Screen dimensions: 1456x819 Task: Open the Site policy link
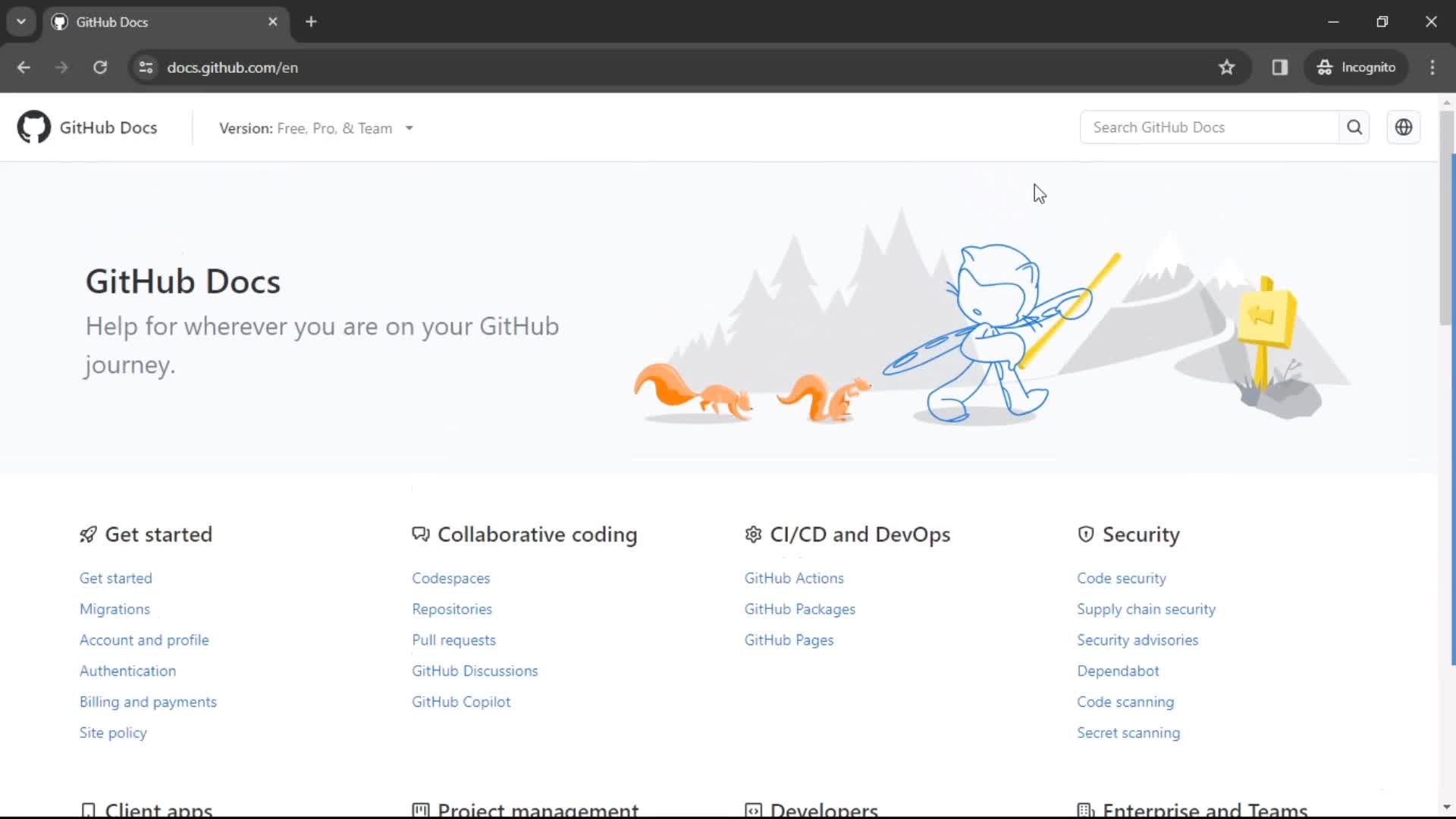113,733
